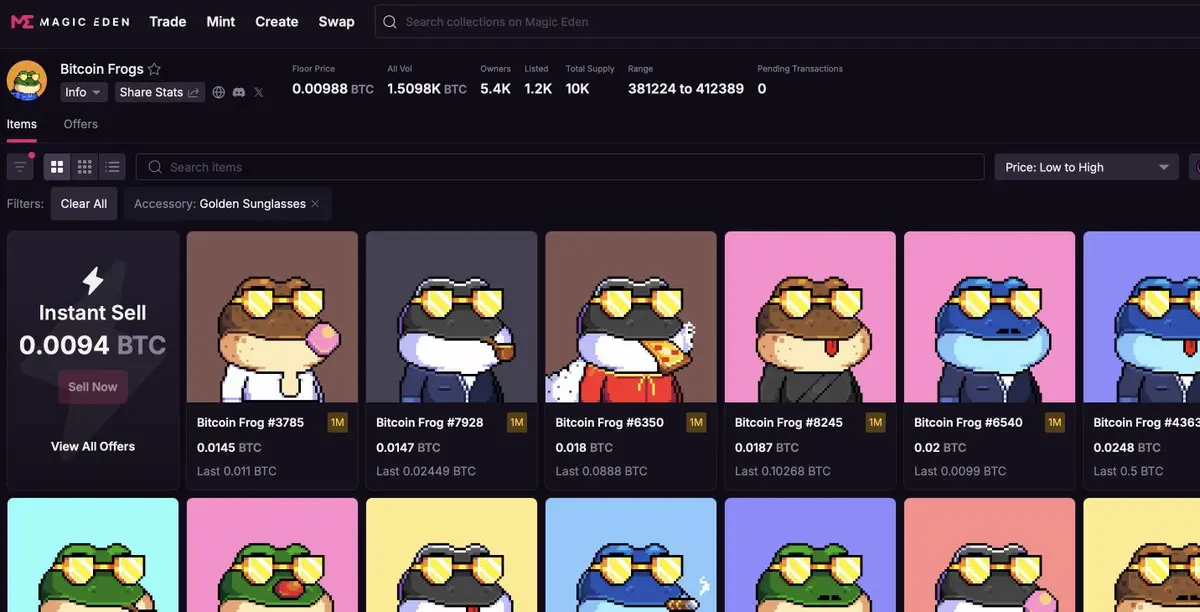Viewport: 1200px width, 612px height.
Task: Open the Bitcoin Frog #6350 pizza frog image
Action: (631, 317)
